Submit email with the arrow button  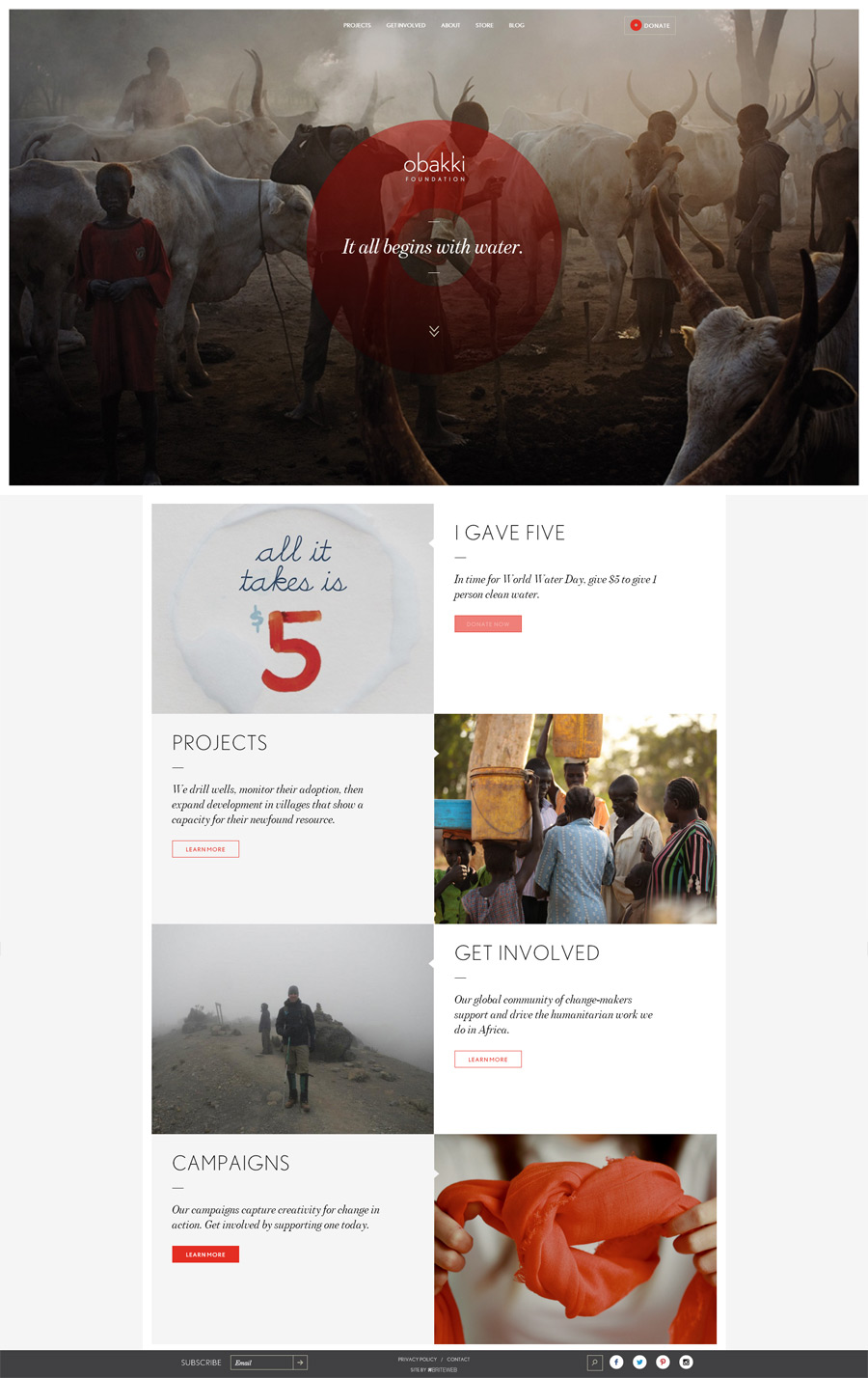click(x=300, y=1363)
